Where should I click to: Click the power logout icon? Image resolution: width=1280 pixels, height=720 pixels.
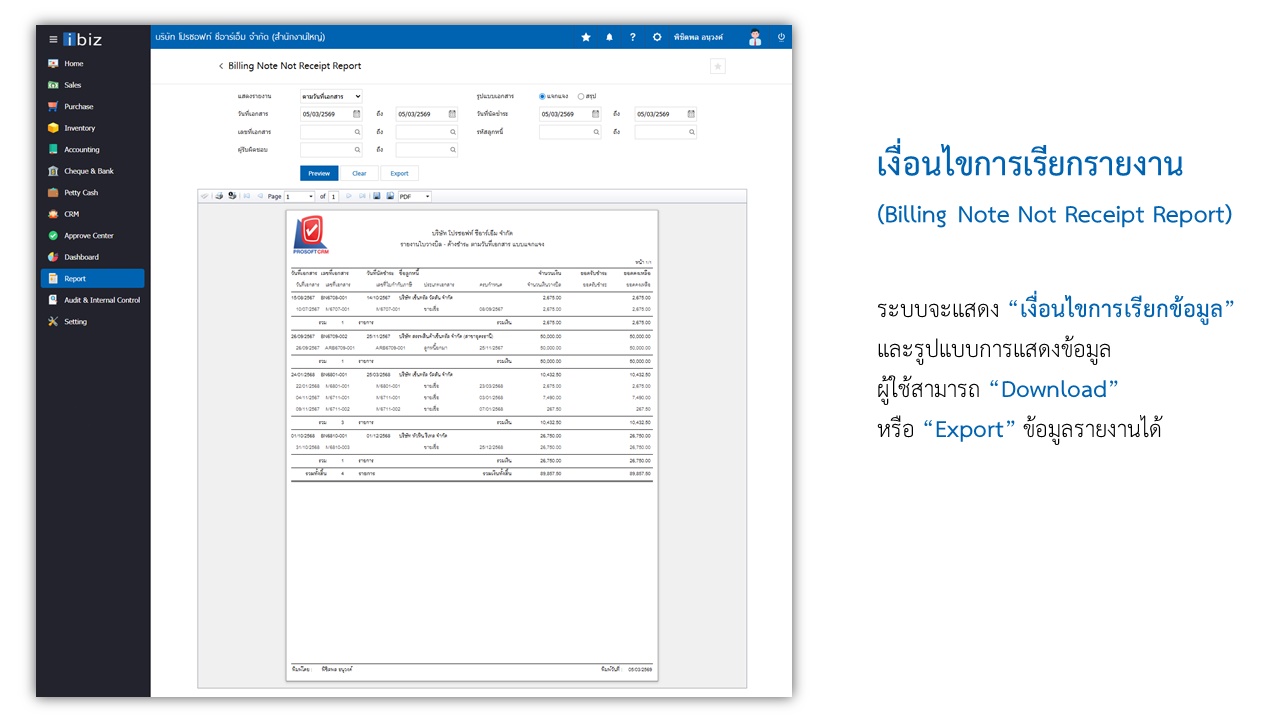(x=781, y=37)
